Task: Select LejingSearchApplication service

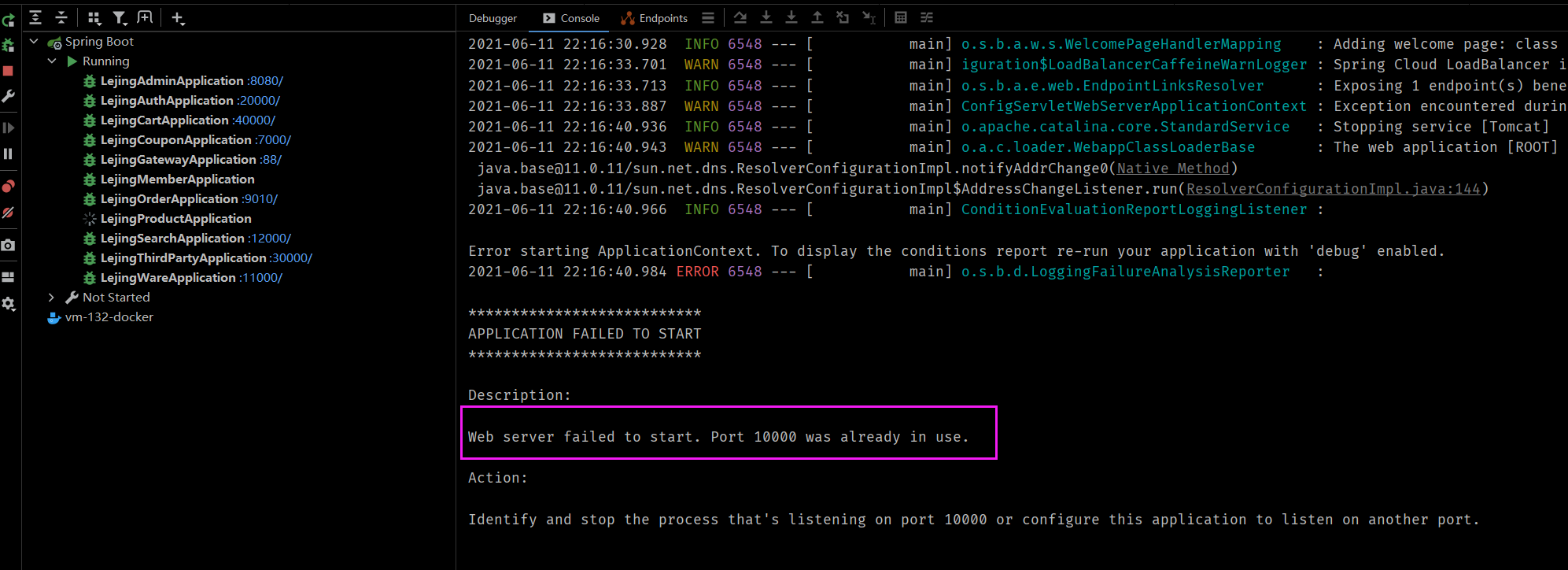Action: [172, 238]
